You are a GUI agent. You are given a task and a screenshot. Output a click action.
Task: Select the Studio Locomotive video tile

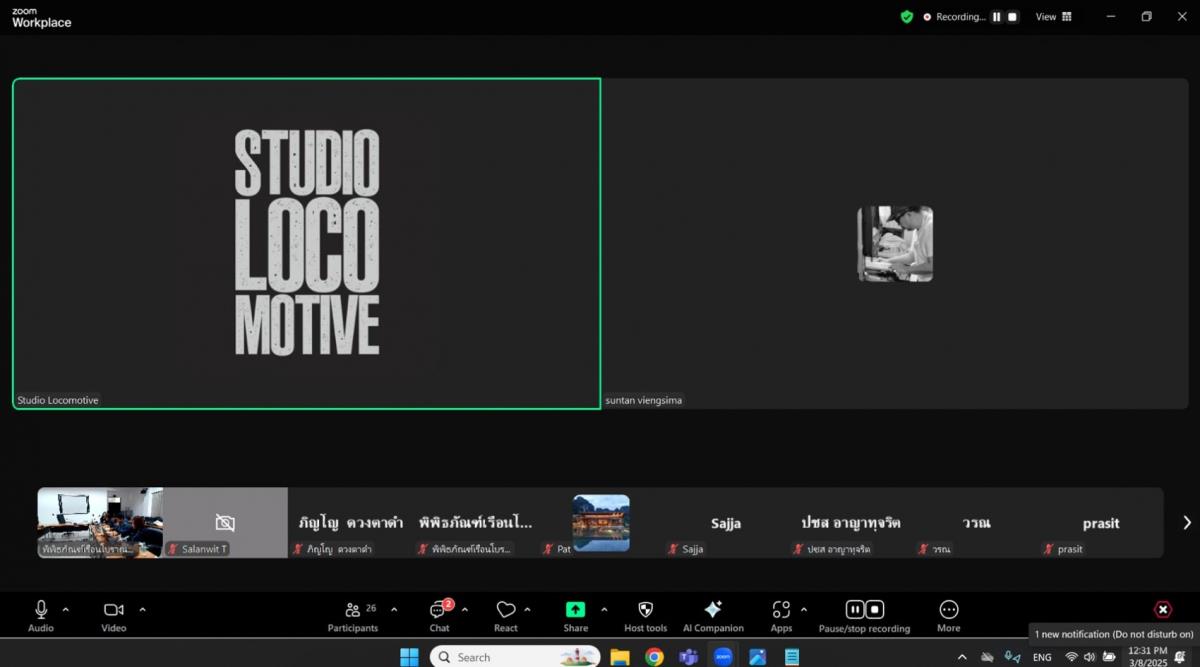307,243
